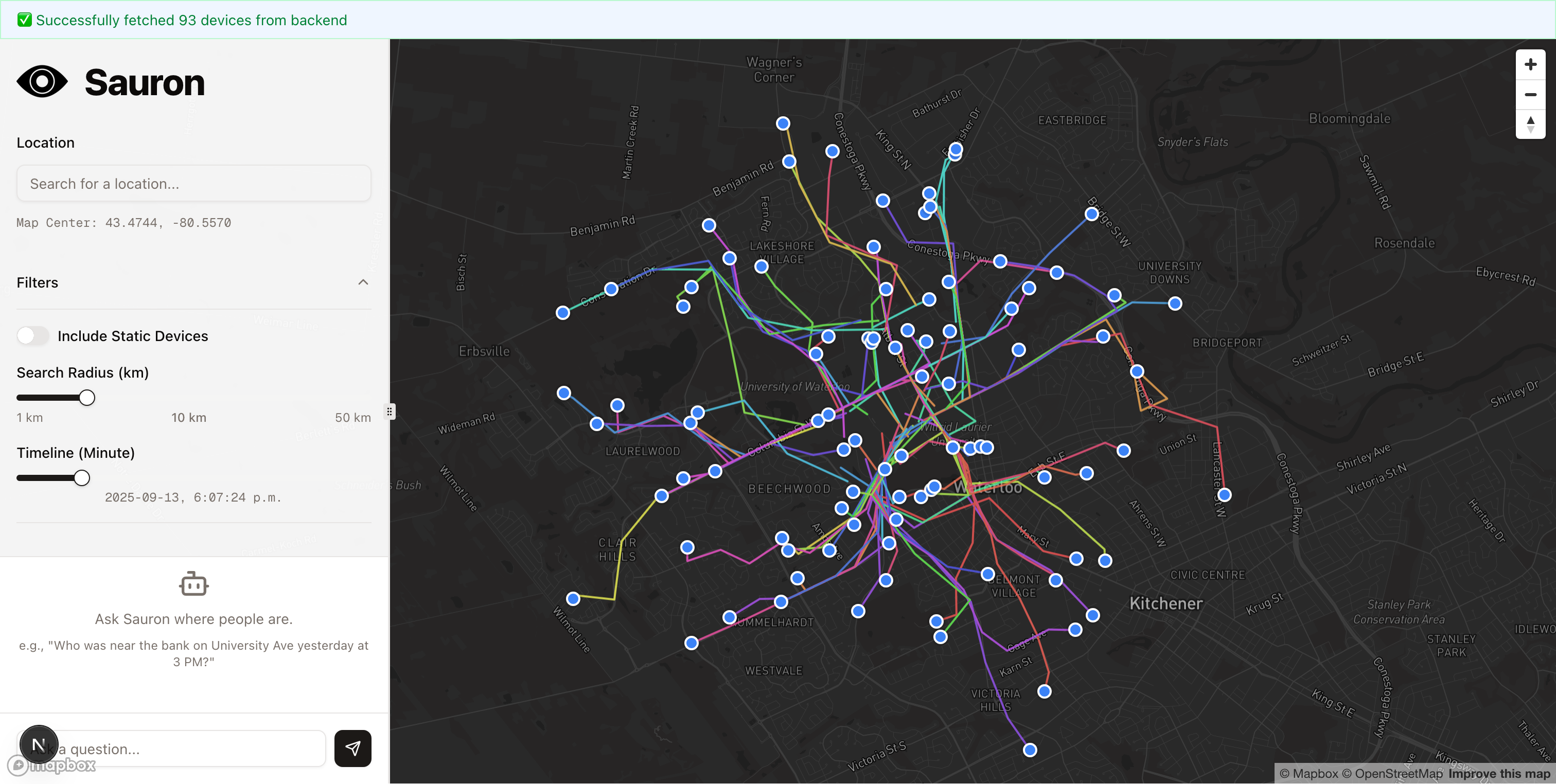Focus the Search for a location field
Viewport: 1556px width, 784px height.
(x=193, y=184)
